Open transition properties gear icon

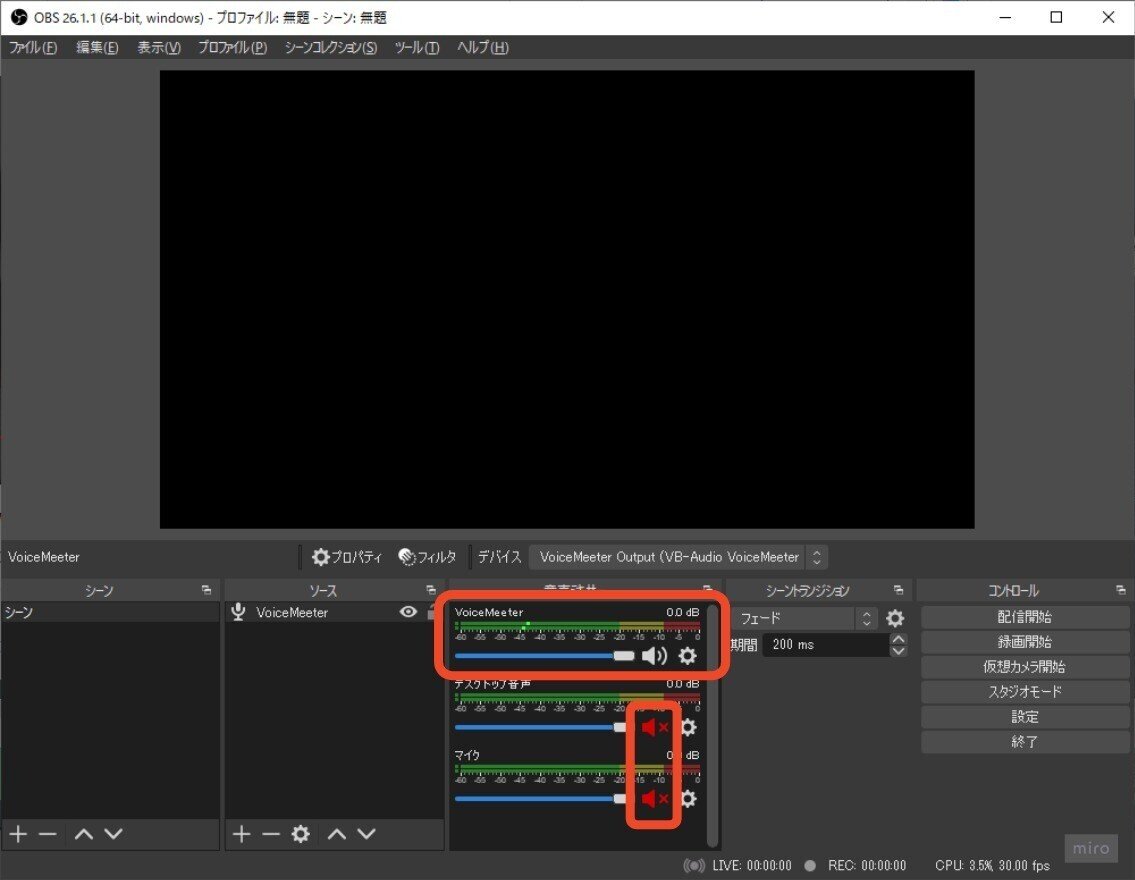click(895, 618)
